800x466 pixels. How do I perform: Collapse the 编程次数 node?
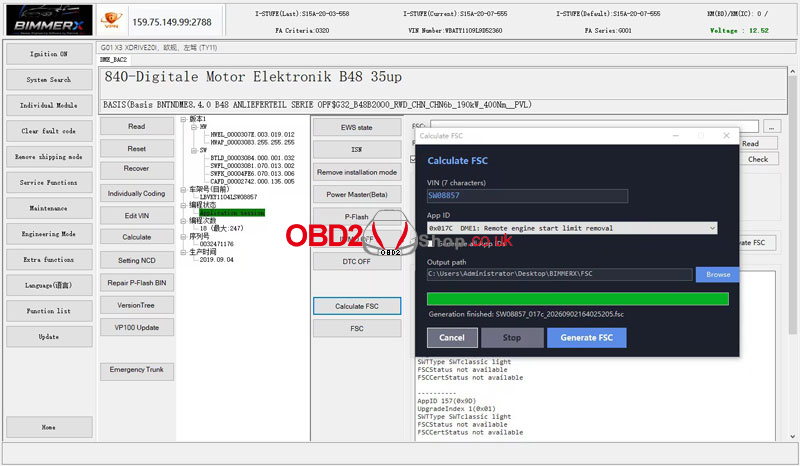pos(183,221)
